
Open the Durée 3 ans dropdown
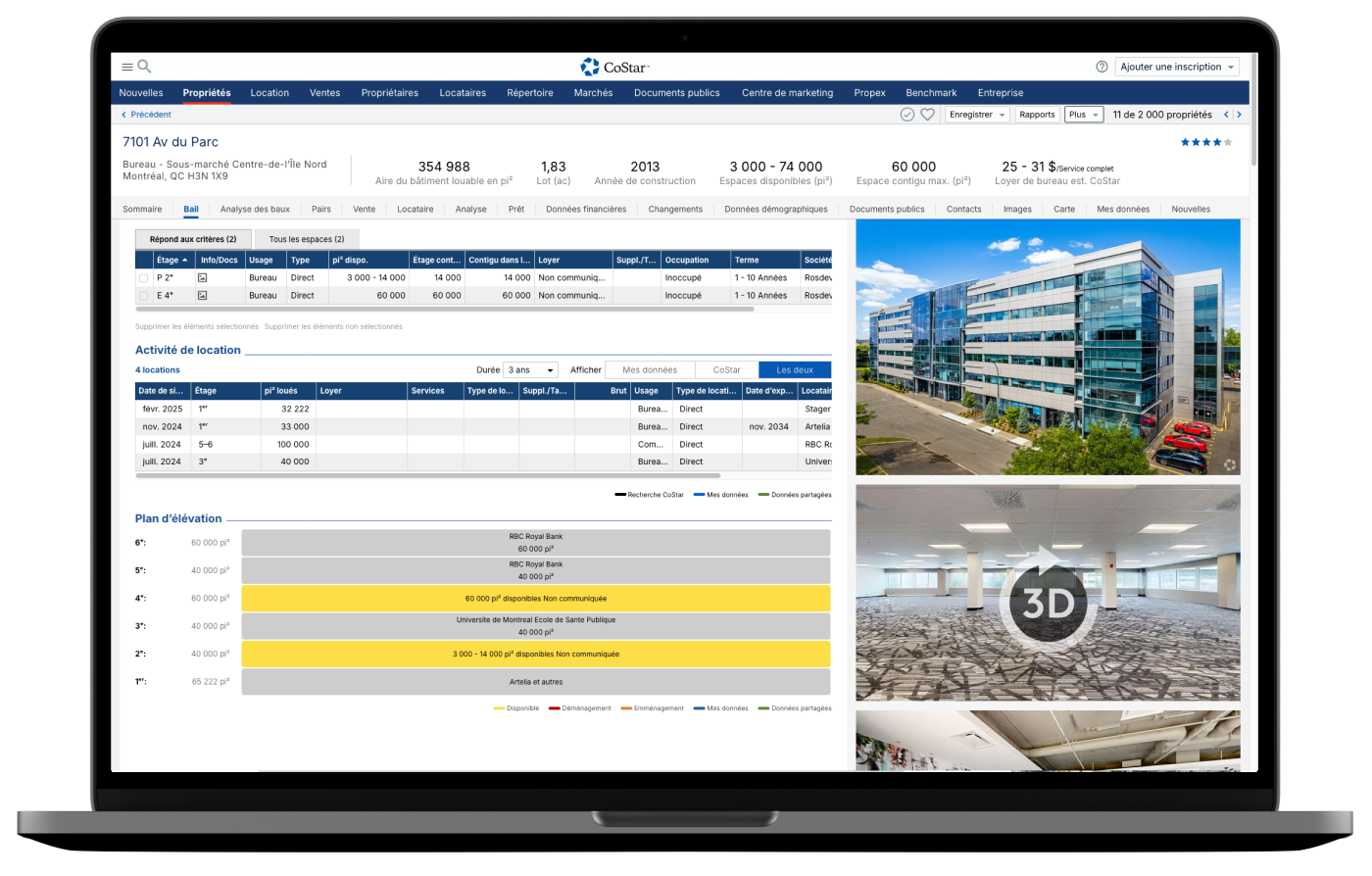tap(530, 370)
